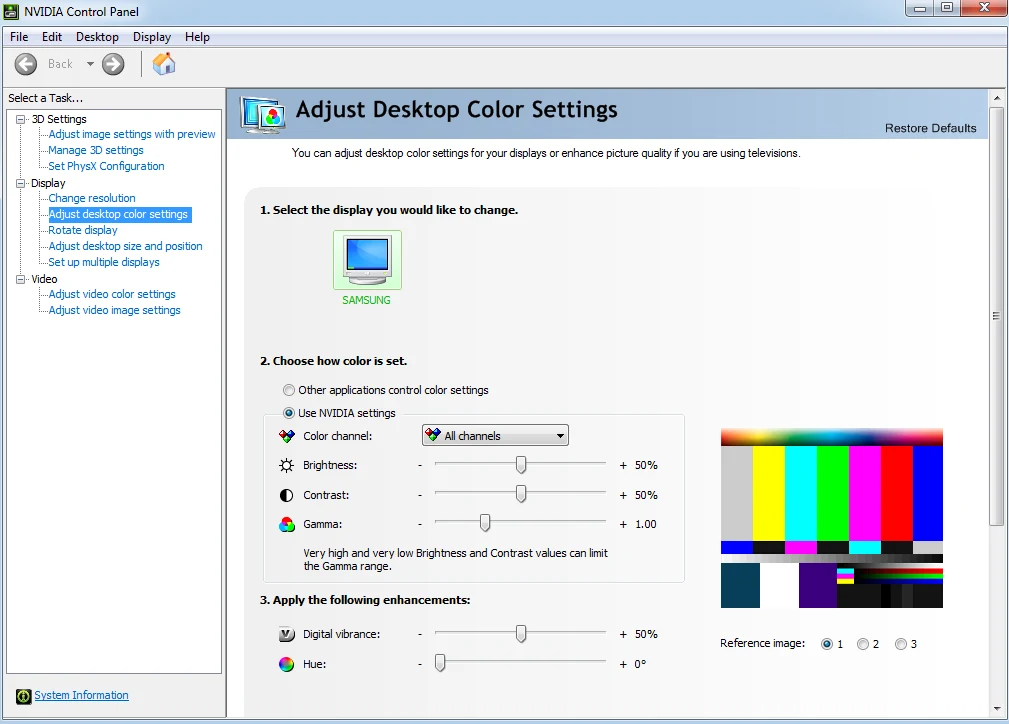The image size is (1009, 724).
Task: Open the Edit menu
Action: tap(52, 37)
